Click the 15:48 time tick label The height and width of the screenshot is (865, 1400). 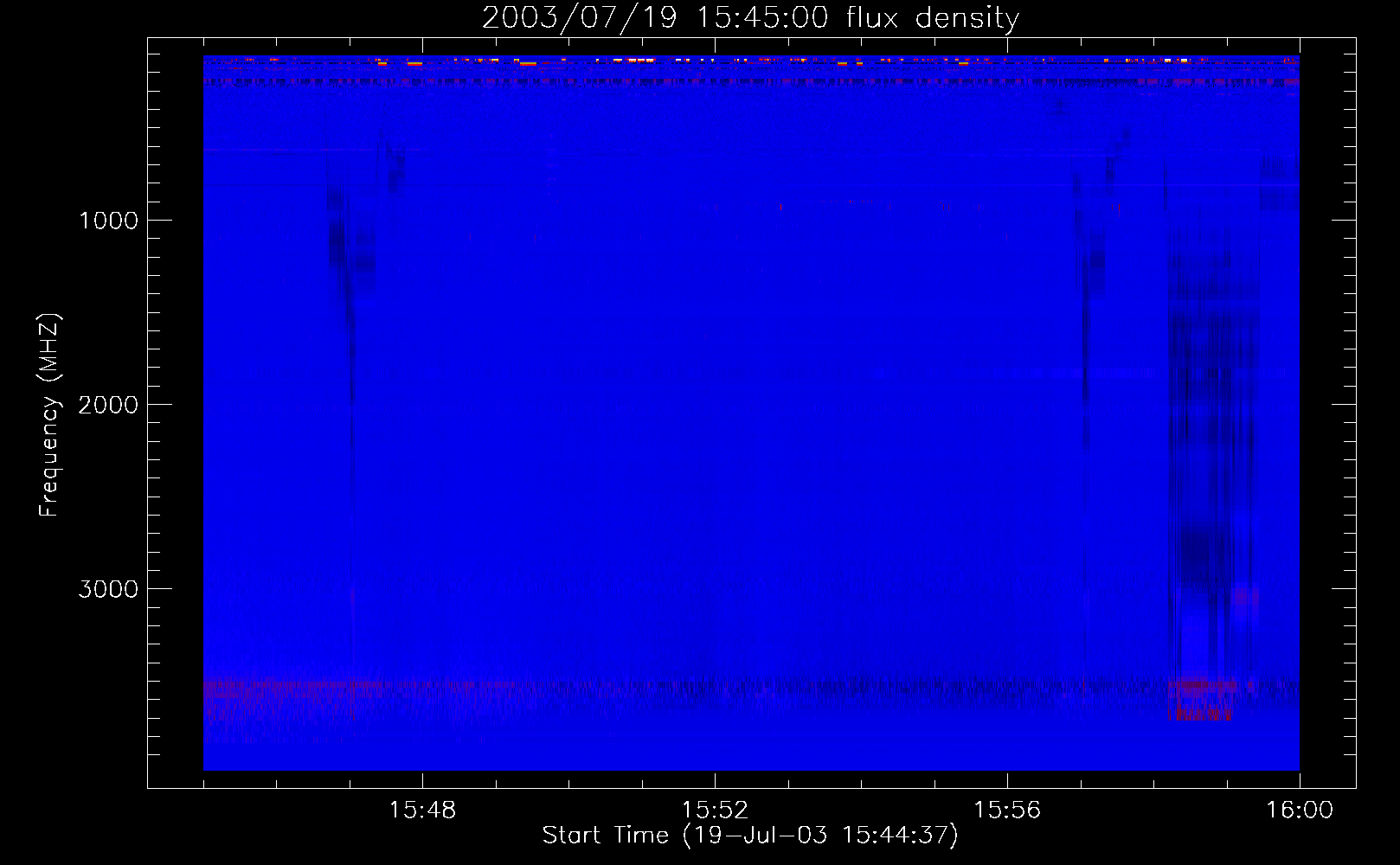point(422,811)
